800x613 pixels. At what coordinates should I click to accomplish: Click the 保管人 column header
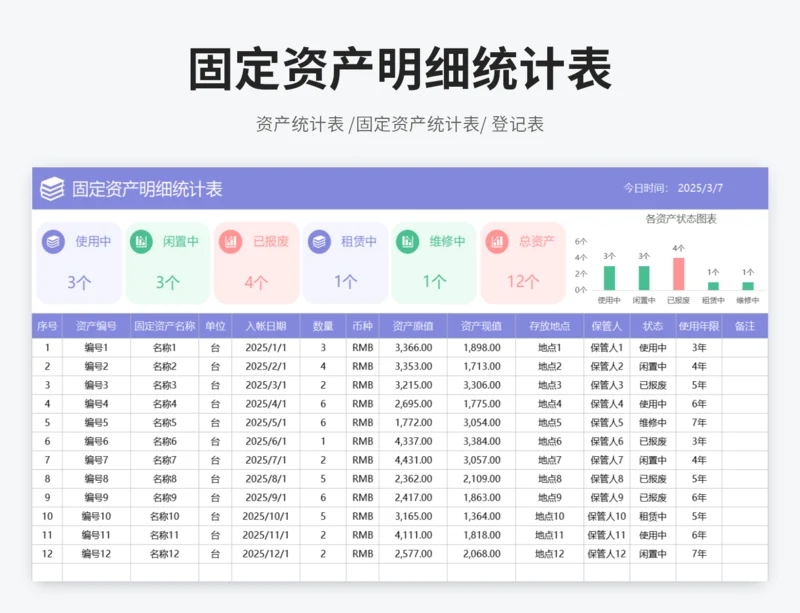(x=607, y=326)
